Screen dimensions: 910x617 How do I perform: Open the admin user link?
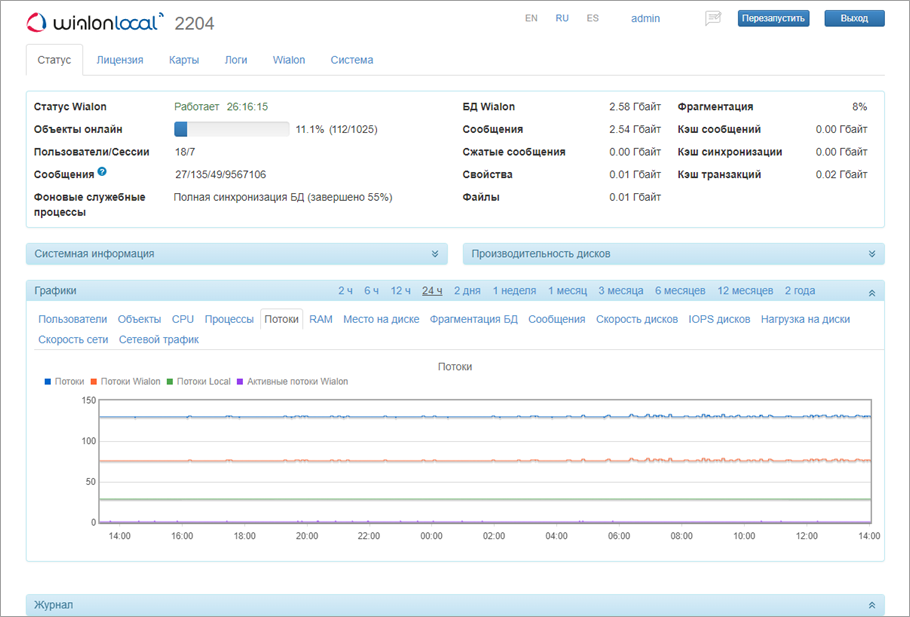(x=645, y=18)
